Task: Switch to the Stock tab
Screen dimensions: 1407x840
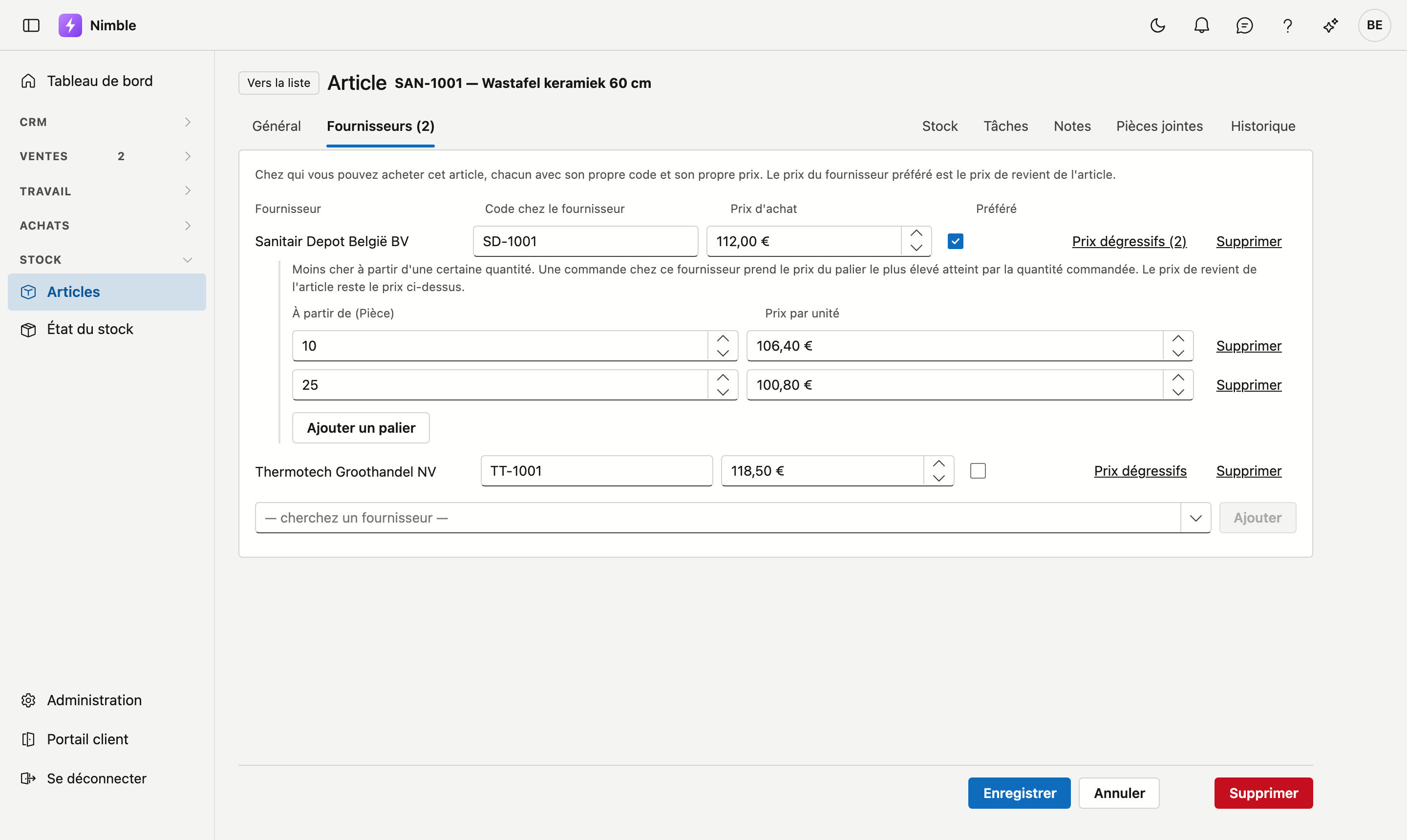Action: tap(939, 126)
